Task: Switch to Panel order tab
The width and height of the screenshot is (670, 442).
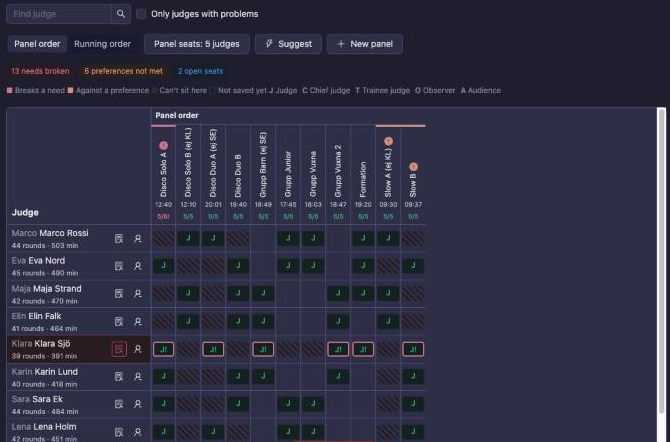Action: click(37, 44)
